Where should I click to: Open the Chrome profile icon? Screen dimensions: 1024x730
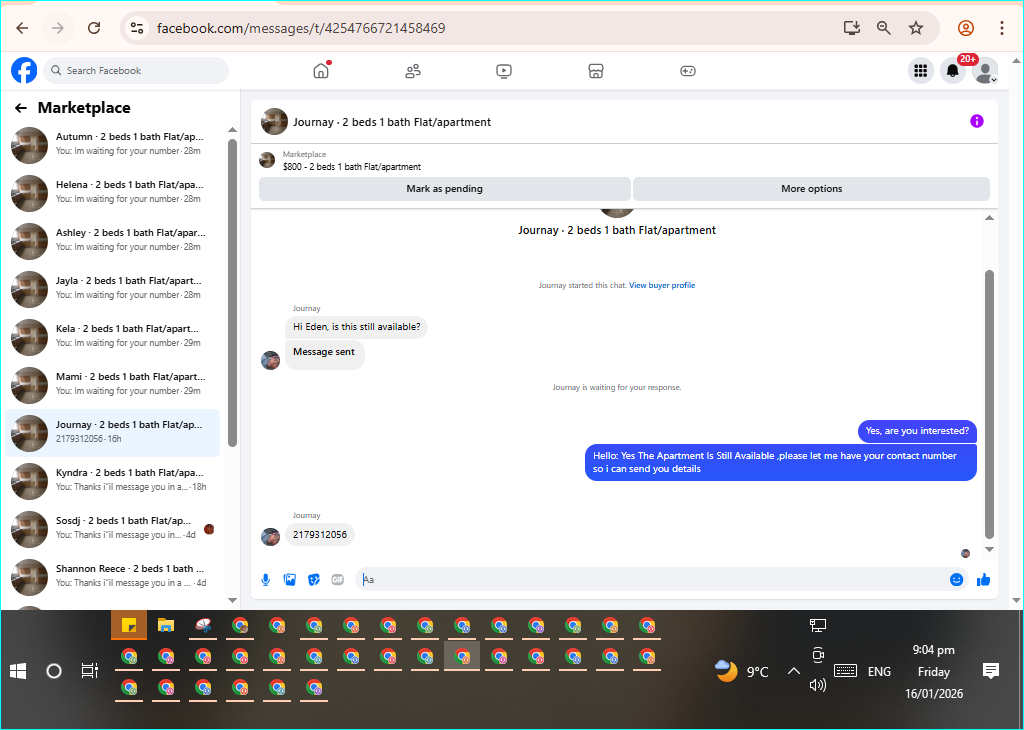pyautogui.click(x=966, y=28)
